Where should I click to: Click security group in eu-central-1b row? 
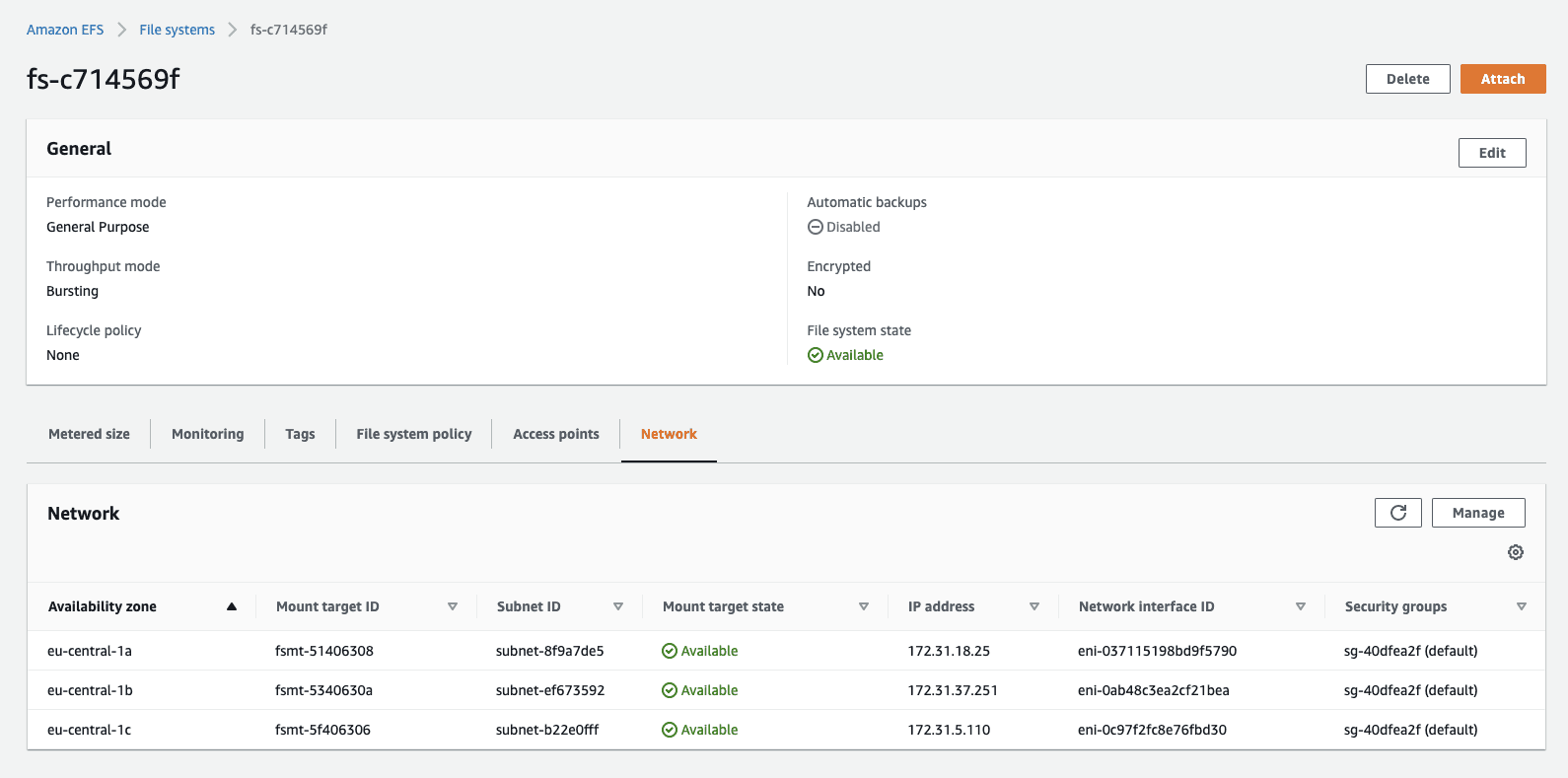(x=1410, y=690)
